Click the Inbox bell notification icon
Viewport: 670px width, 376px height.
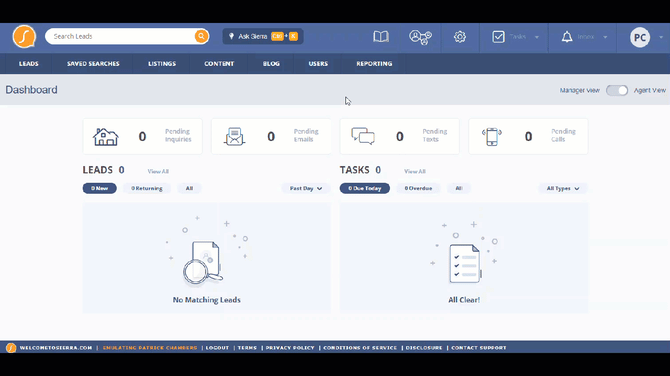pyautogui.click(x=567, y=37)
